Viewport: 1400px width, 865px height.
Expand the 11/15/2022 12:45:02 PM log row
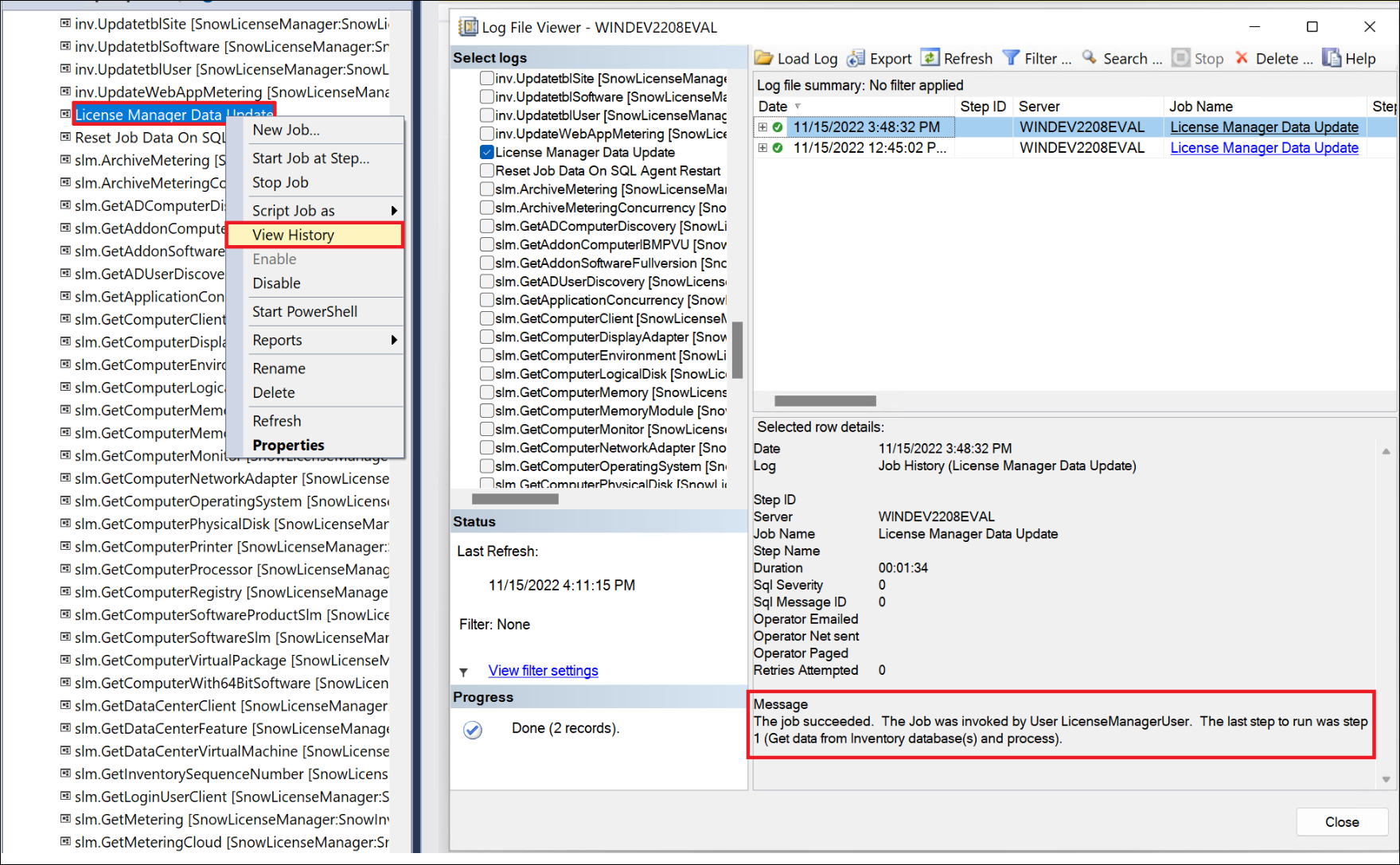tap(762, 147)
